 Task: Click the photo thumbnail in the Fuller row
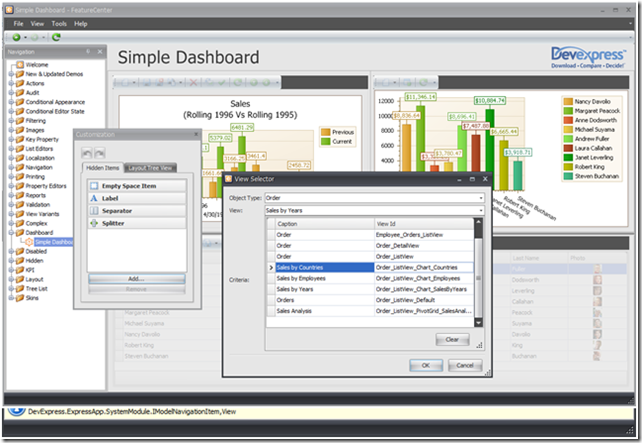click(597, 269)
